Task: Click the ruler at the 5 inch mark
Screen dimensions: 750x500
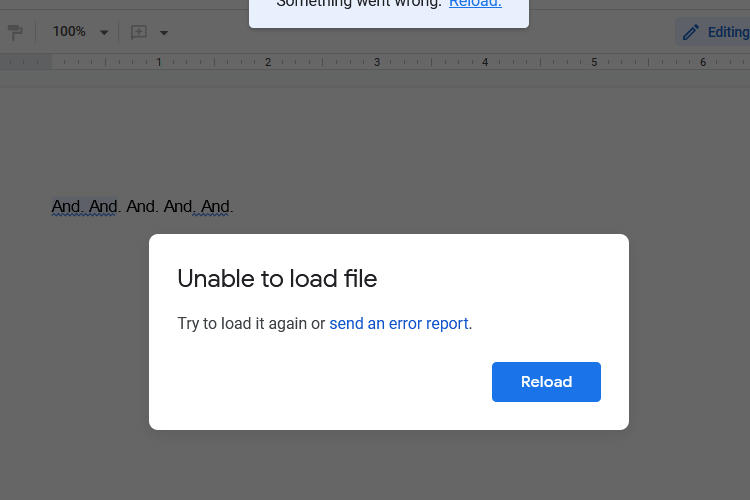Action: (594, 62)
